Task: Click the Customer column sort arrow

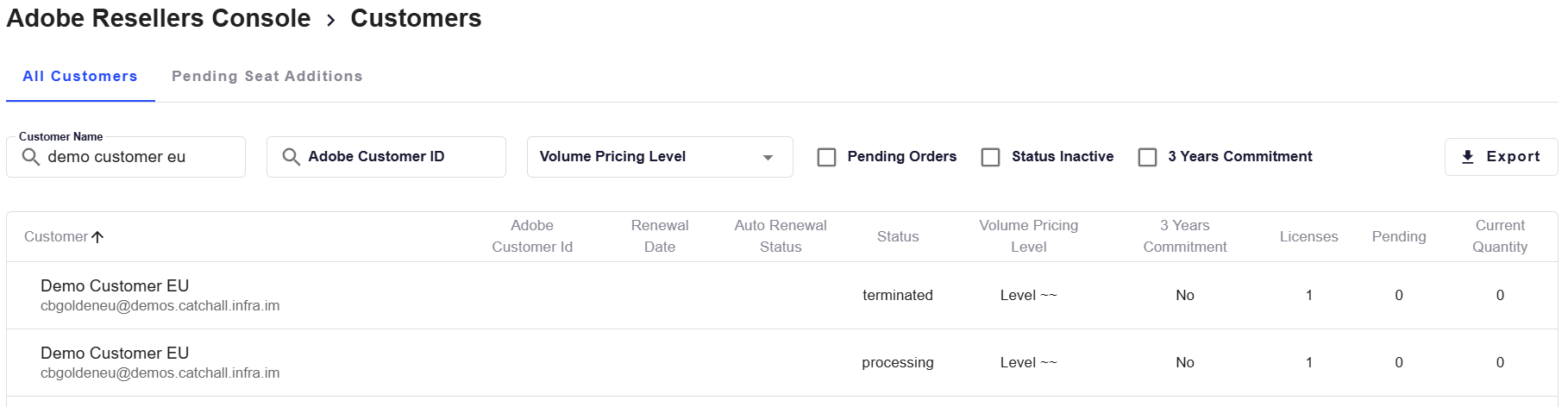Action: 97,236
